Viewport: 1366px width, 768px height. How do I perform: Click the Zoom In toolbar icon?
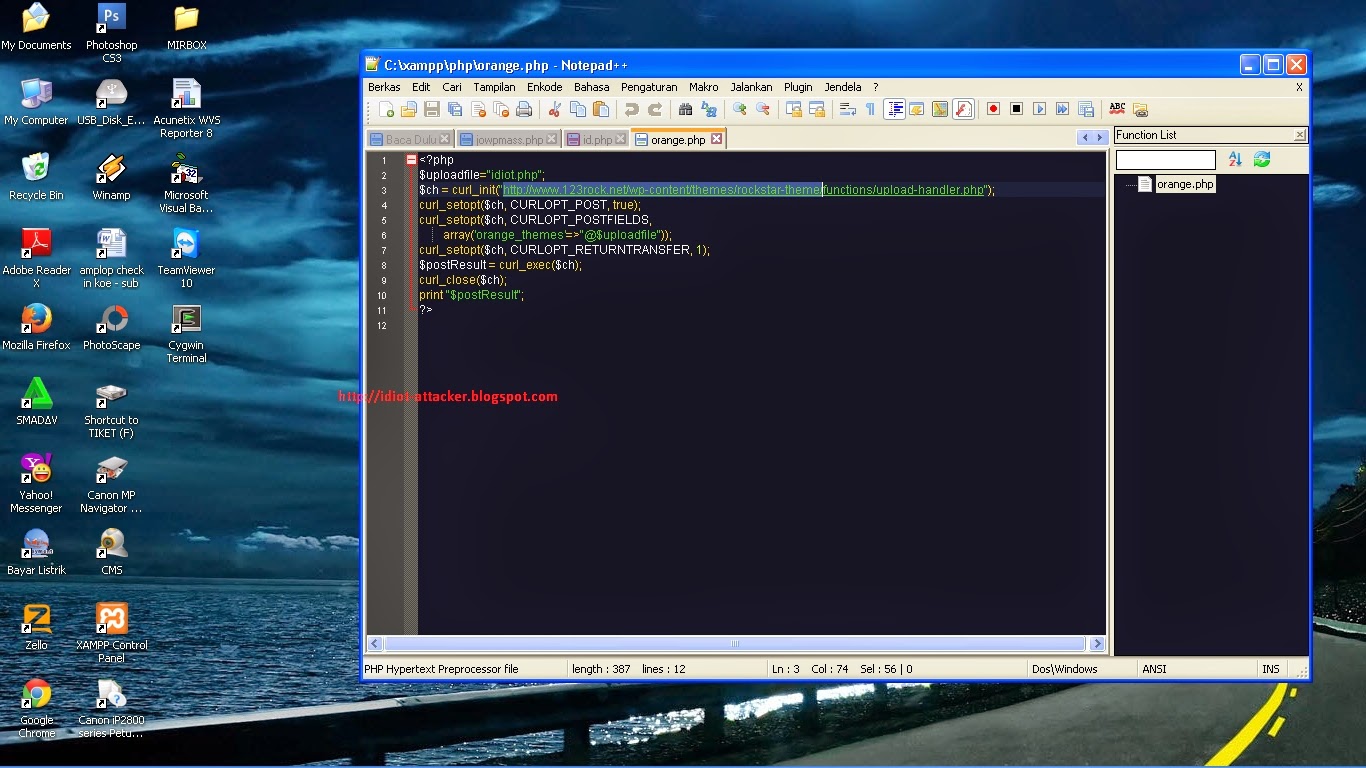[x=739, y=109]
